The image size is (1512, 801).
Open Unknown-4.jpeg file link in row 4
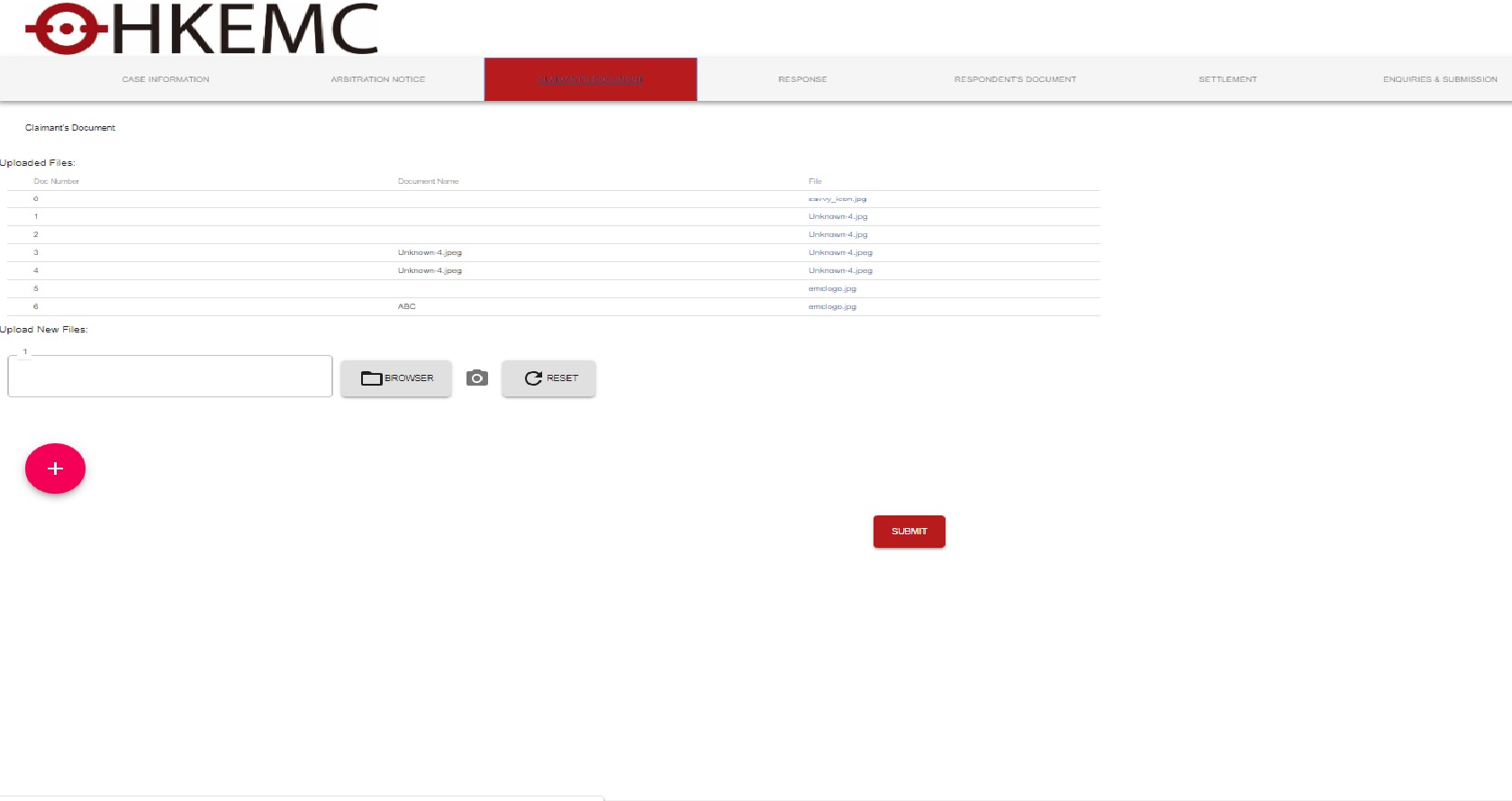point(840,271)
